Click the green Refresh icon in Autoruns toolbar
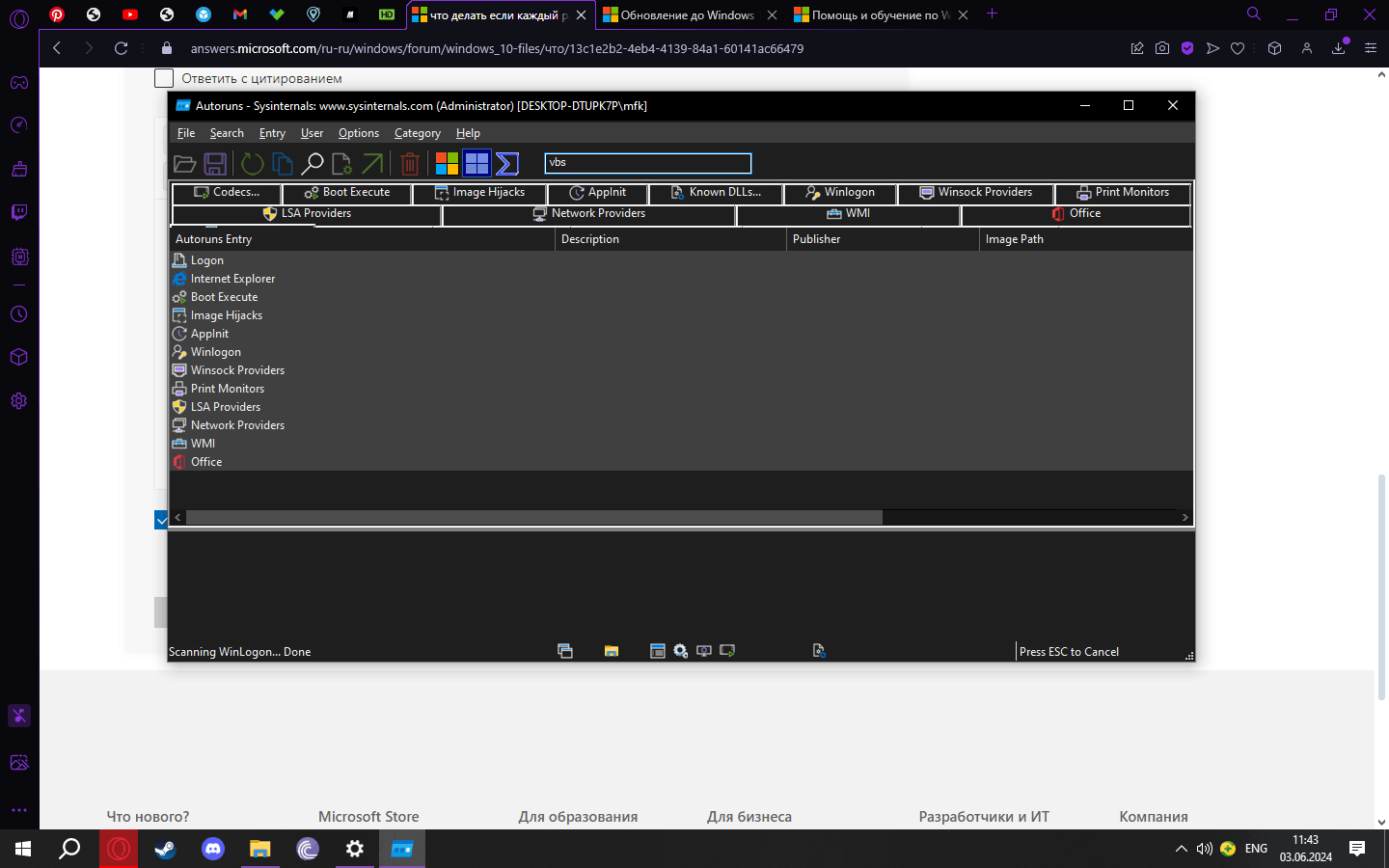 tap(253, 164)
